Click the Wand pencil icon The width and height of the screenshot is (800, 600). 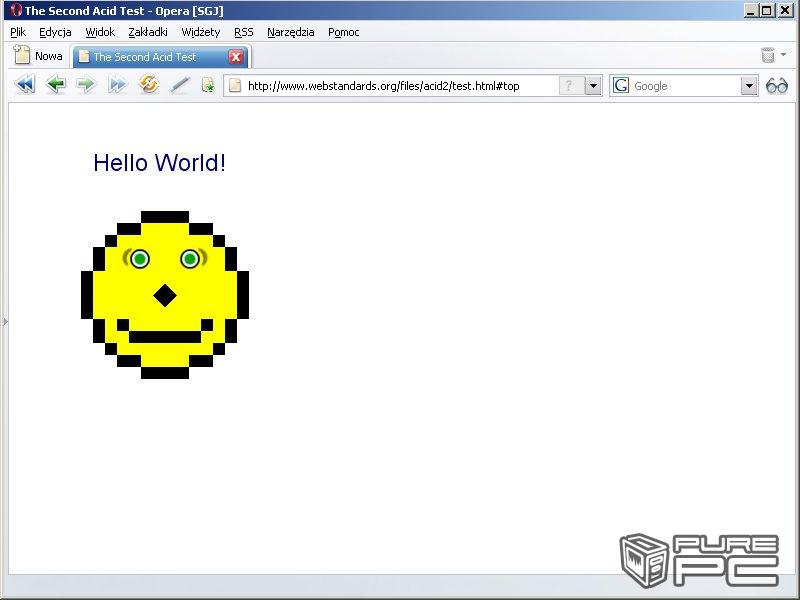point(180,85)
